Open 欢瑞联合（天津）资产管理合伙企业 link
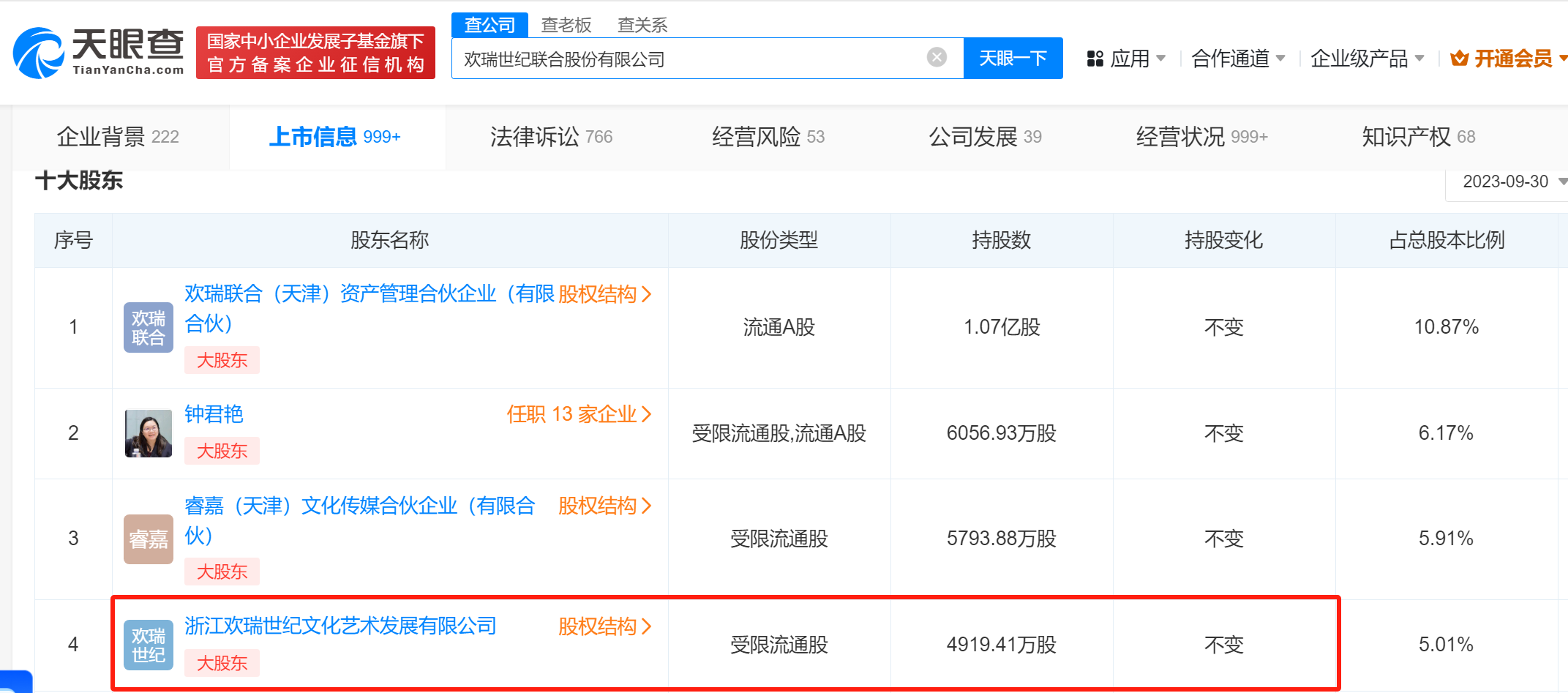This screenshot has width=1568, height=693. click(370, 308)
